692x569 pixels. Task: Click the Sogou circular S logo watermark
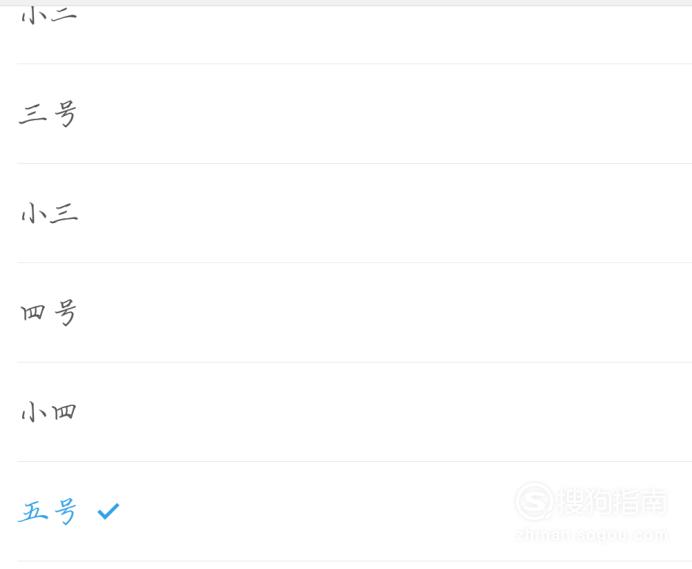tap(534, 502)
